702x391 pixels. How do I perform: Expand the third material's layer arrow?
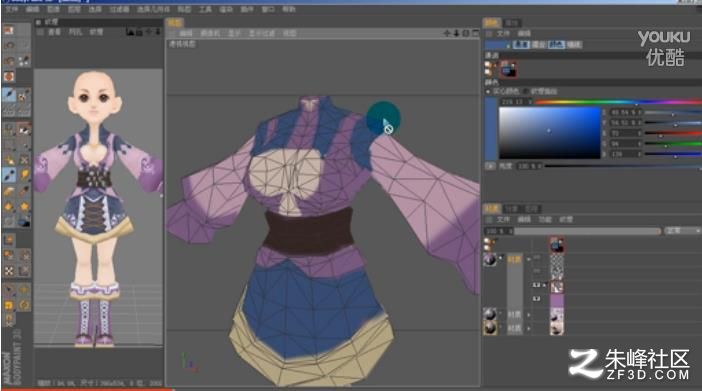529,329
